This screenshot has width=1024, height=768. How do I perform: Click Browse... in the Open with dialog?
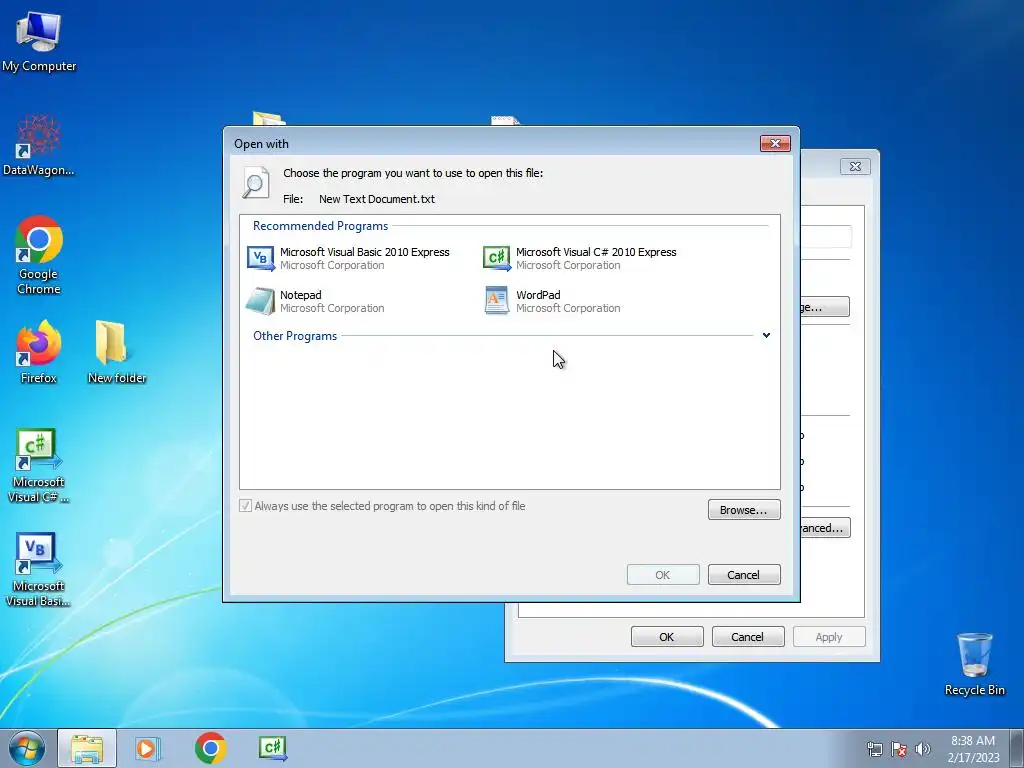click(x=744, y=509)
